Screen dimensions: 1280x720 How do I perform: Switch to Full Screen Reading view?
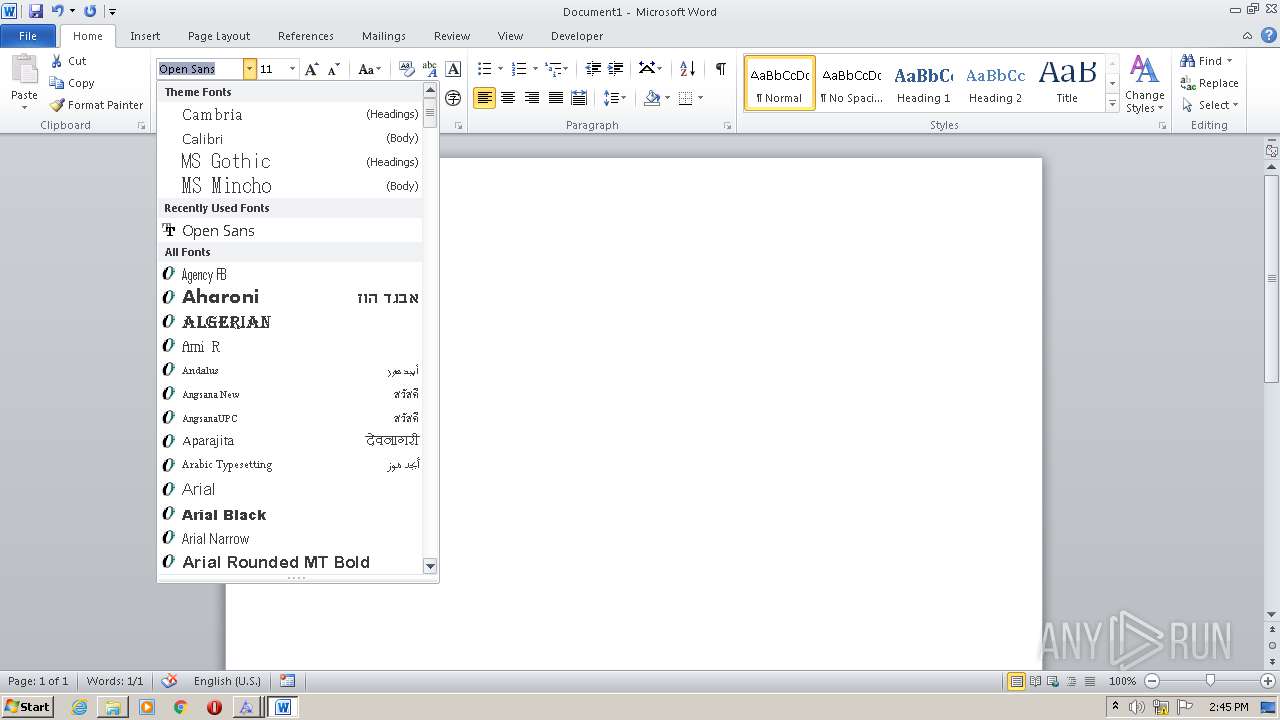(x=1034, y=681)
